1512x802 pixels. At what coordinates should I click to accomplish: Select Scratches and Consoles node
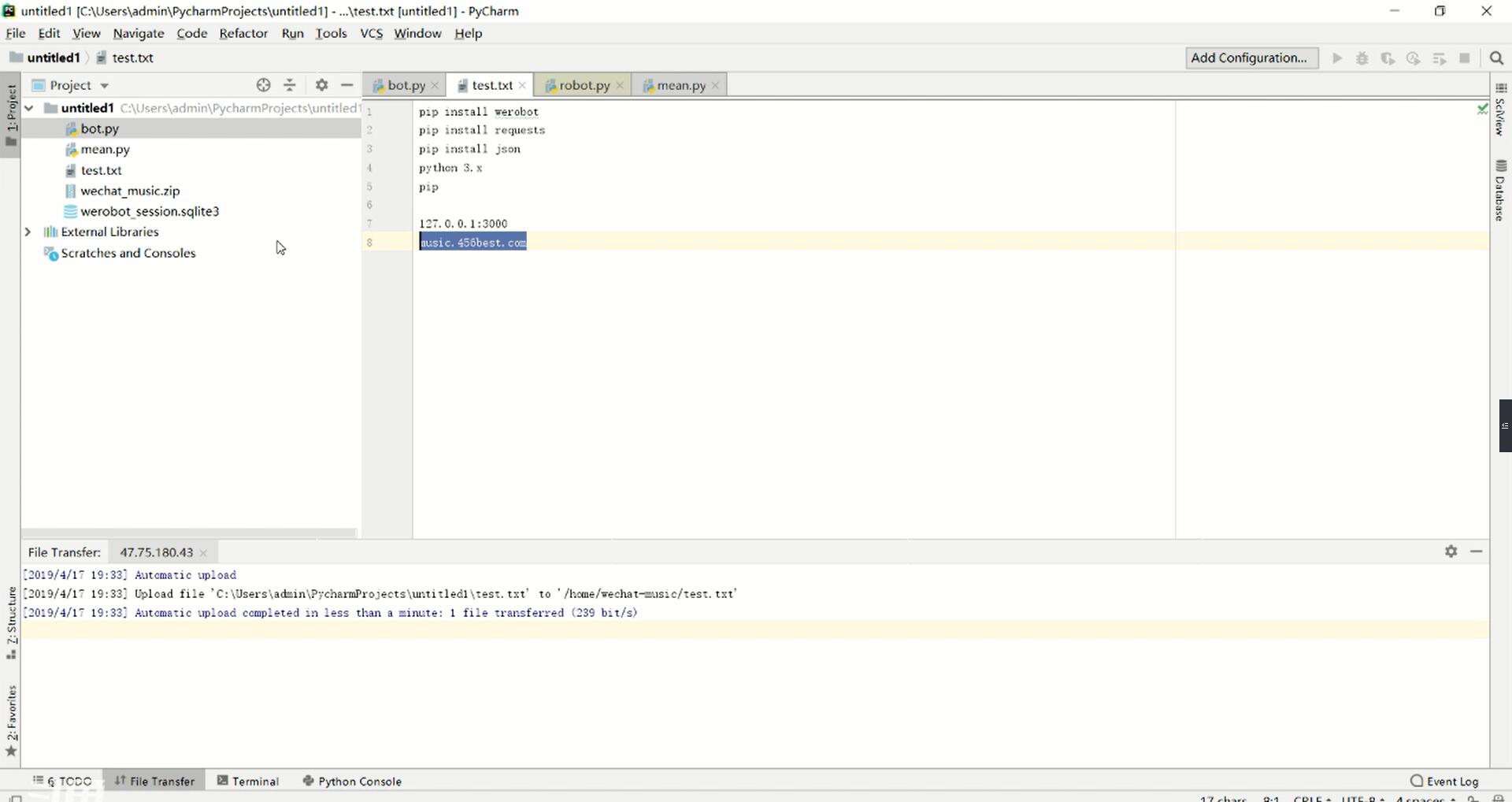pyautogui.click(x=128, y=253)
